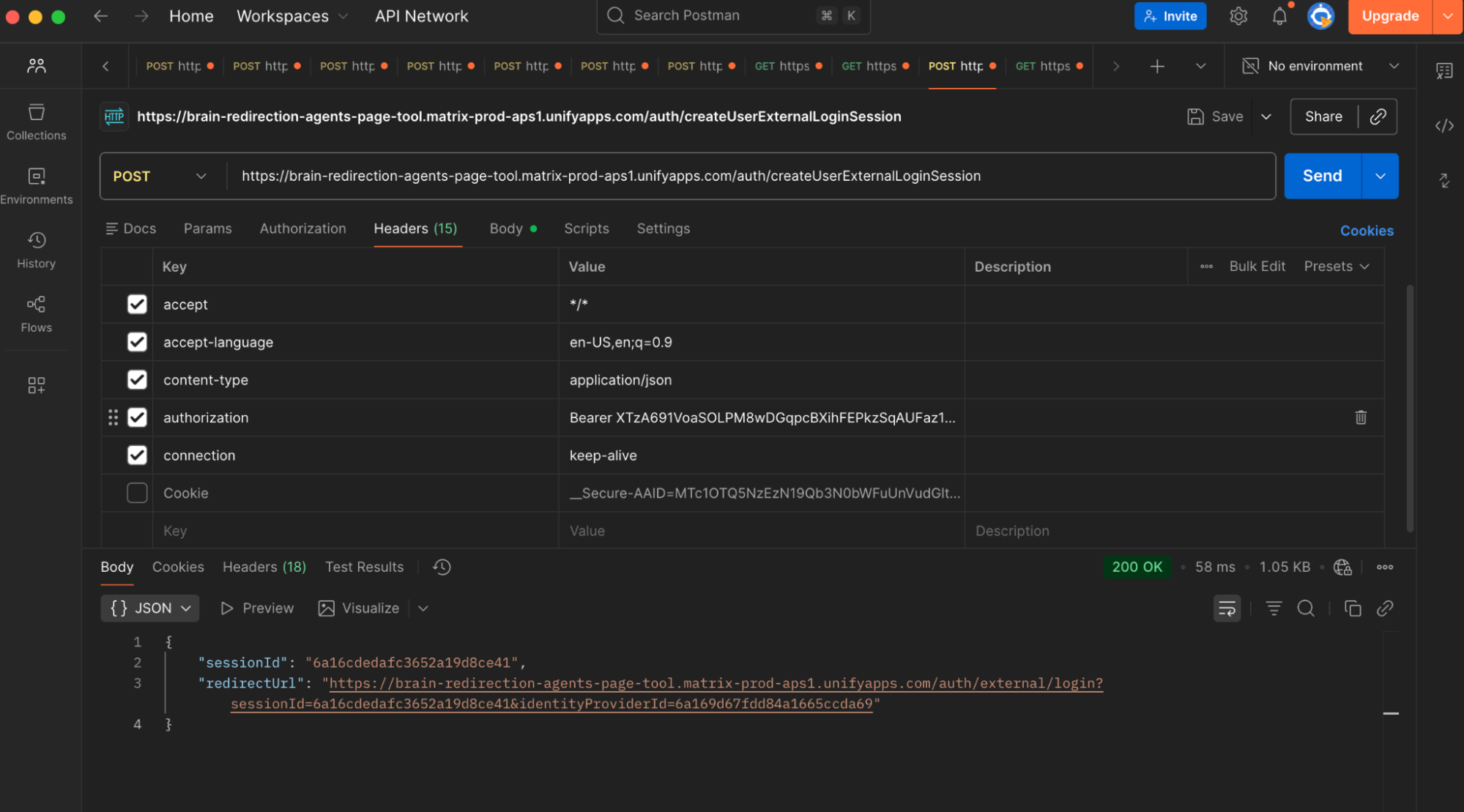Open the Collections sidebar panel

coord(36,122)
